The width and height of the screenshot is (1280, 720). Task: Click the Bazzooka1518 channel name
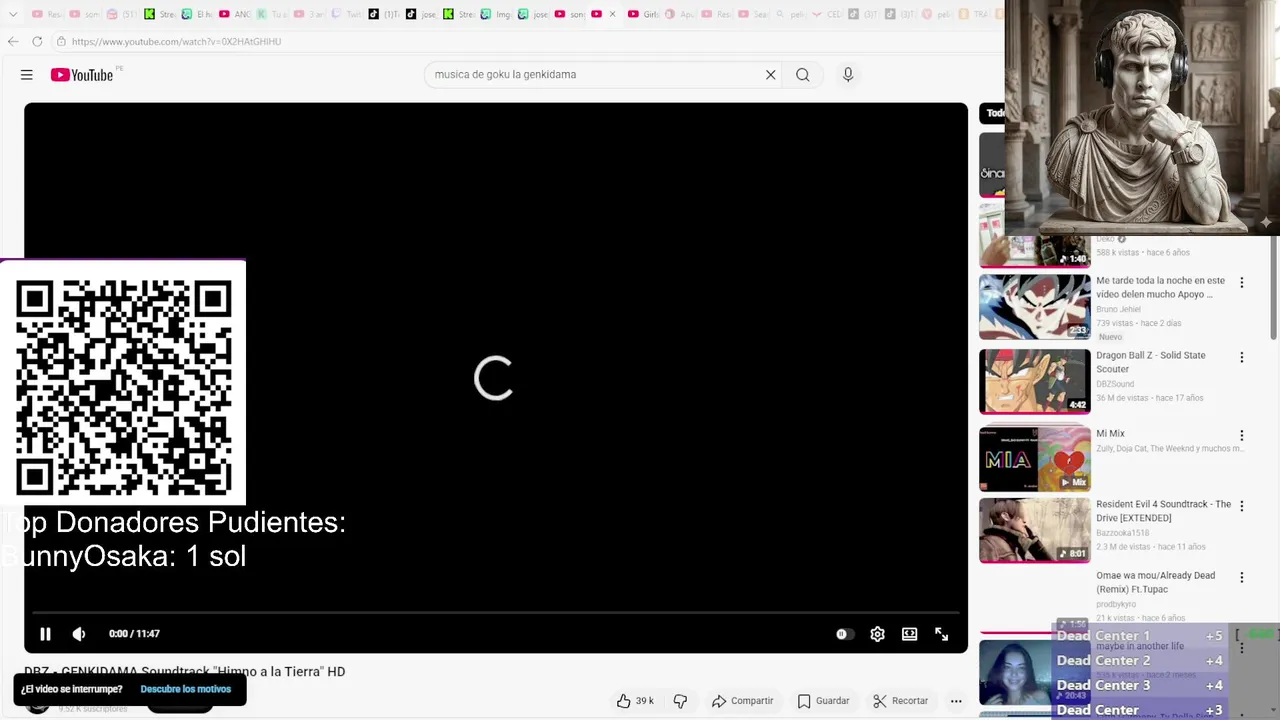(x=1123, y=533)
